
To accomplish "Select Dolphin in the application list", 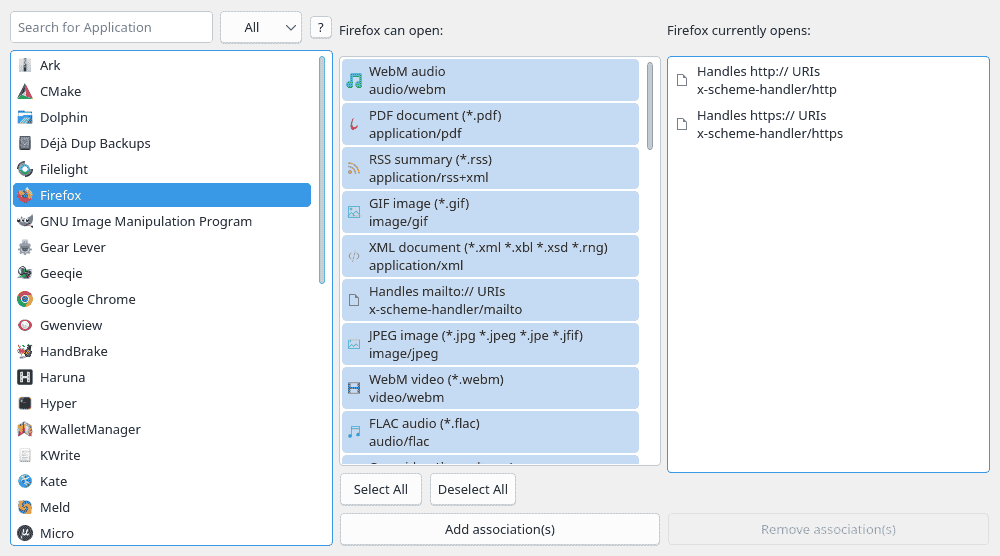I will tap(162, 117).
